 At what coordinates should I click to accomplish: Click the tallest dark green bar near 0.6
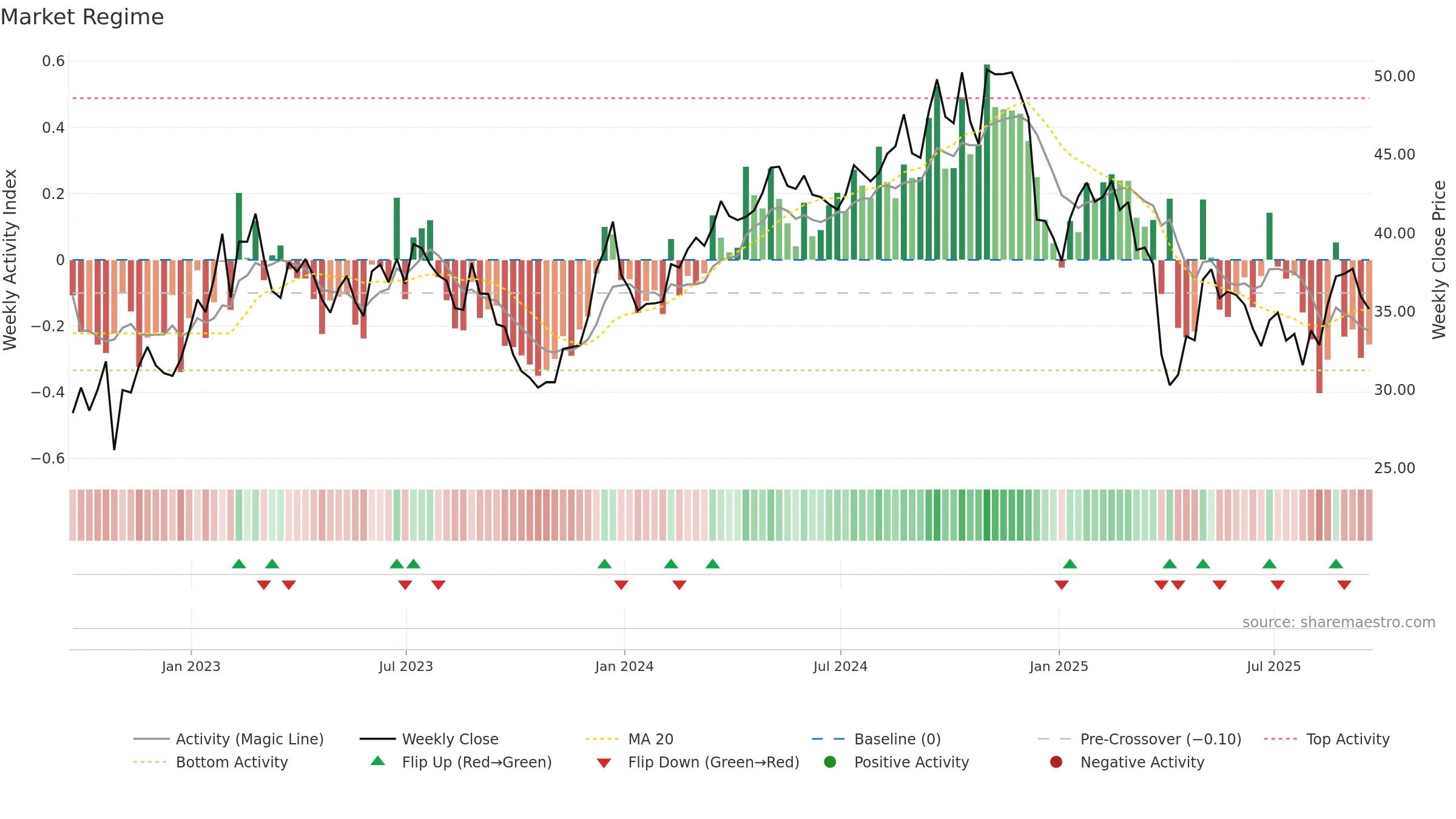pyautogui.click(x=987, y=162)
